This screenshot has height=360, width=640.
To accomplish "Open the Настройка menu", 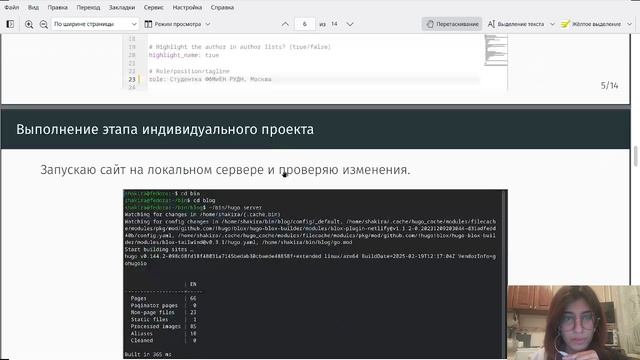I will [x=187, y=7].
